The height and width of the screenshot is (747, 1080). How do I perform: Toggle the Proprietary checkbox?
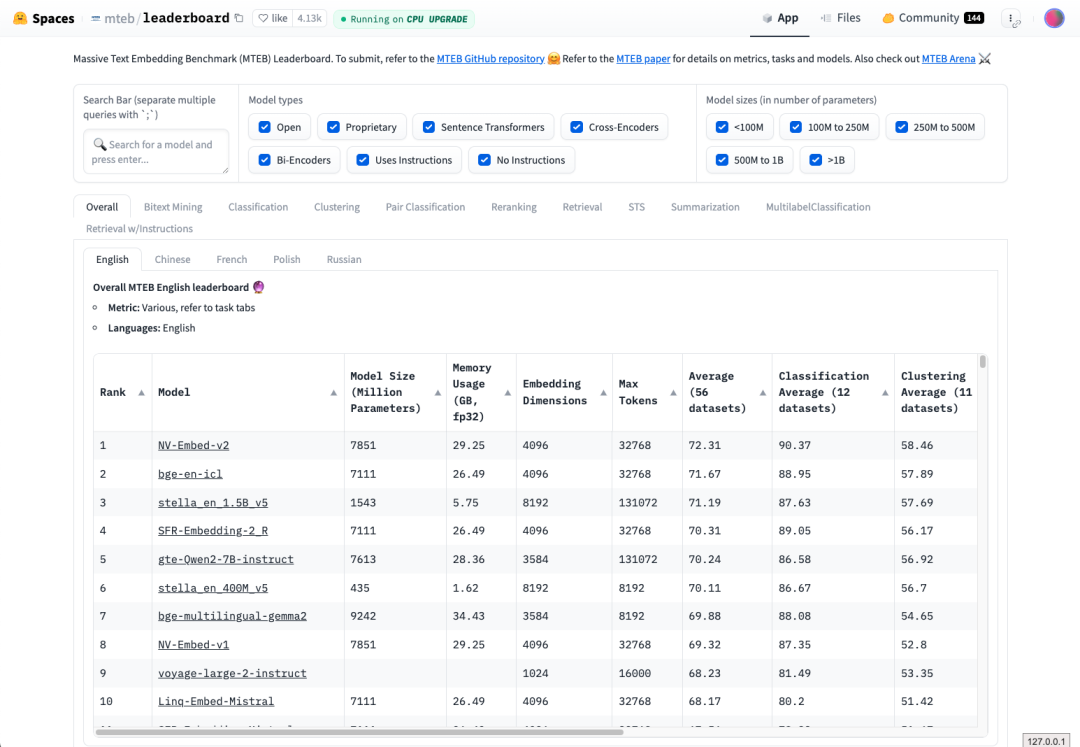[333, 127]
